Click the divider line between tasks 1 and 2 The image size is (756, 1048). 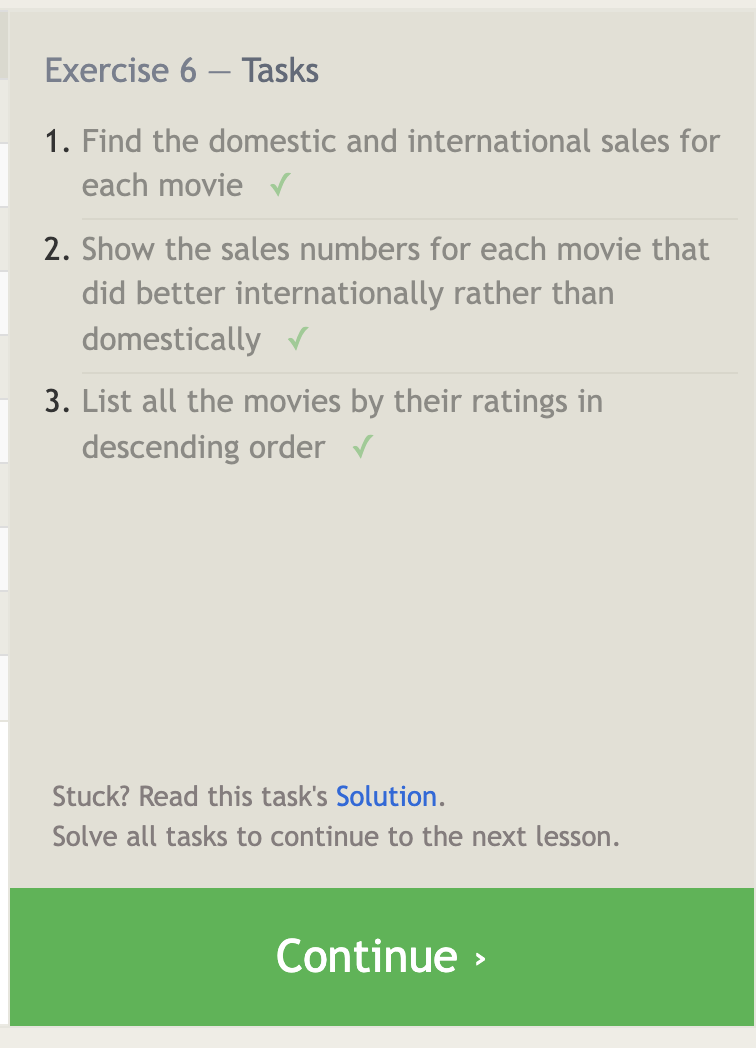pyautogui.click(x=410, y=218)
